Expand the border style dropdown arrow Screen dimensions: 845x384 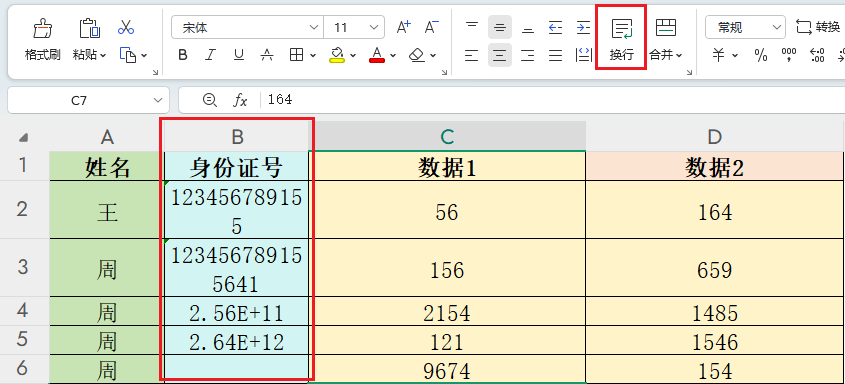pyautogui.click(x=313, y=55)
